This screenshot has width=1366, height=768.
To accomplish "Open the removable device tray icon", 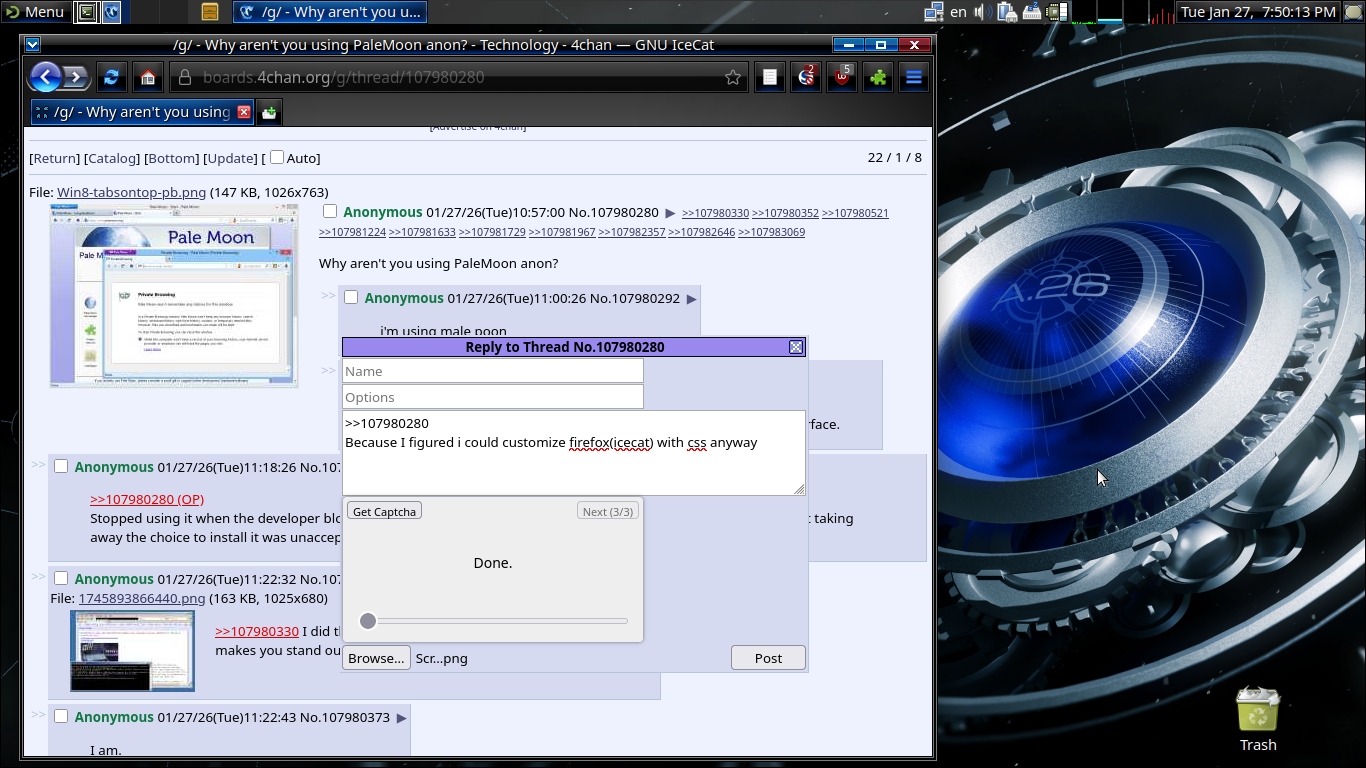I will 1007,12.
